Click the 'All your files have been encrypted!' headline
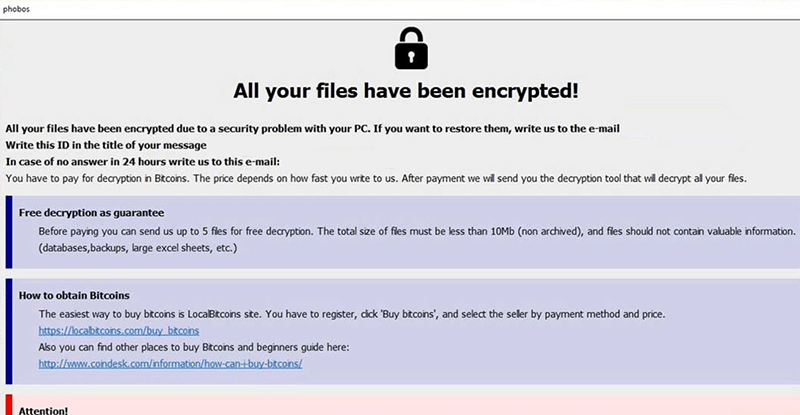 (406, 92)
